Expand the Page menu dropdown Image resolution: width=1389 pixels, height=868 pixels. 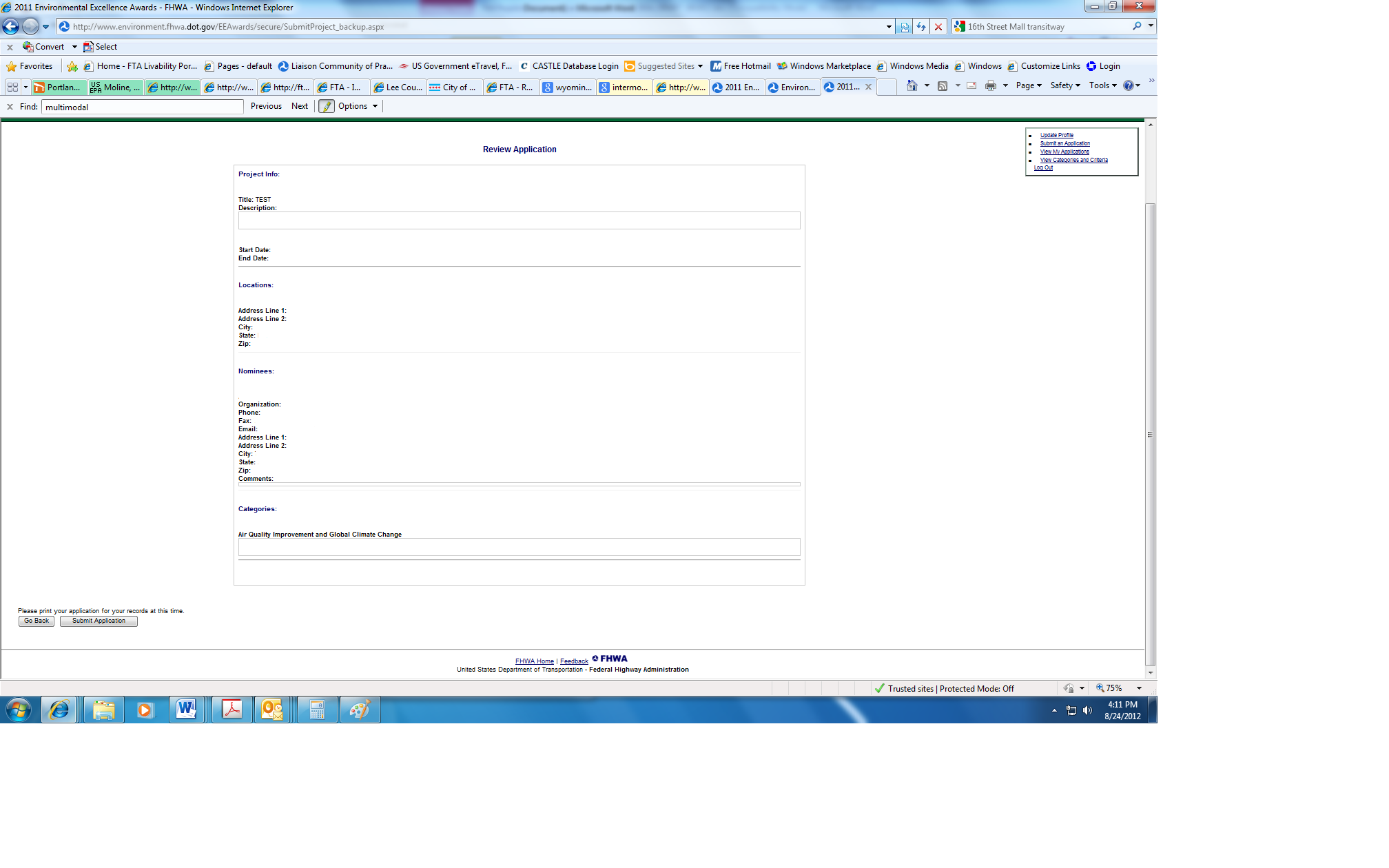[1029, 85]
